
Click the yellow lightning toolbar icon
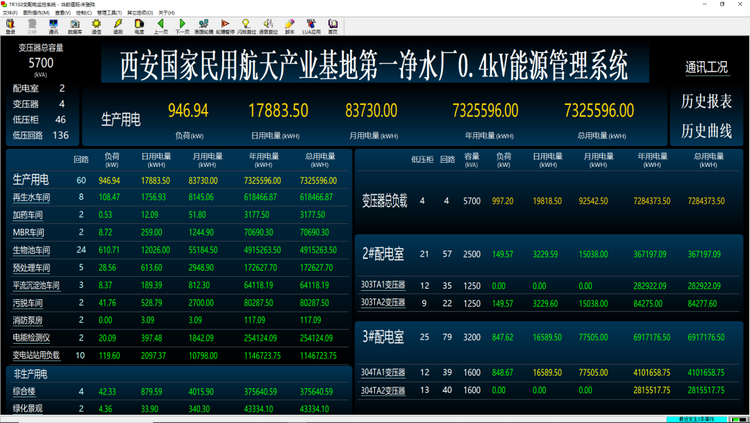pyautogui.click(x=118, y=26)
